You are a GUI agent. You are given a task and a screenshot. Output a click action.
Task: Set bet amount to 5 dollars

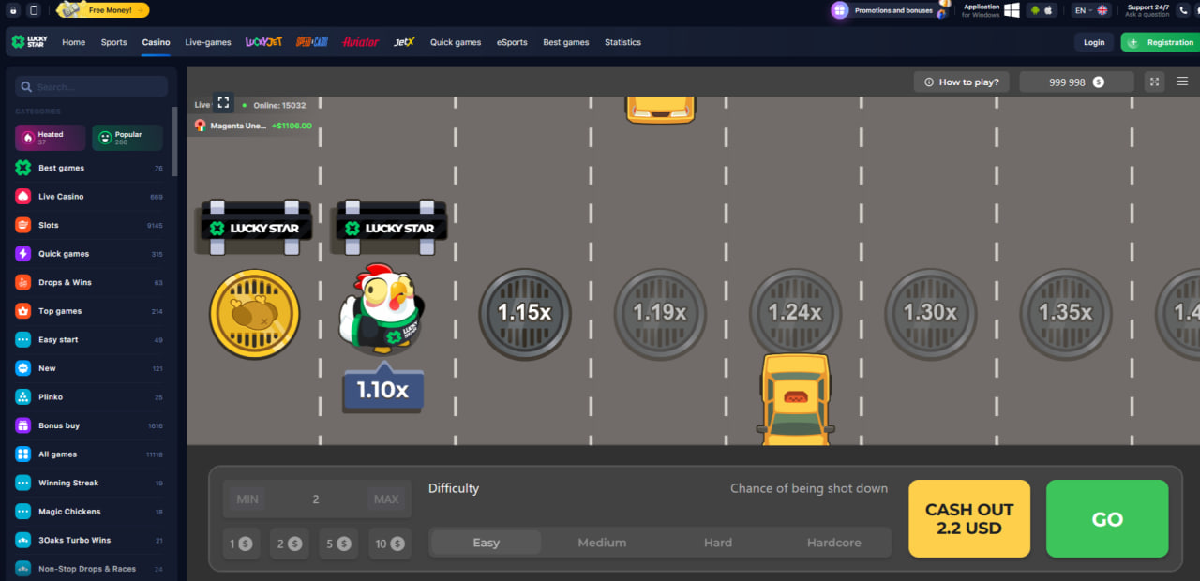[340, 544]
